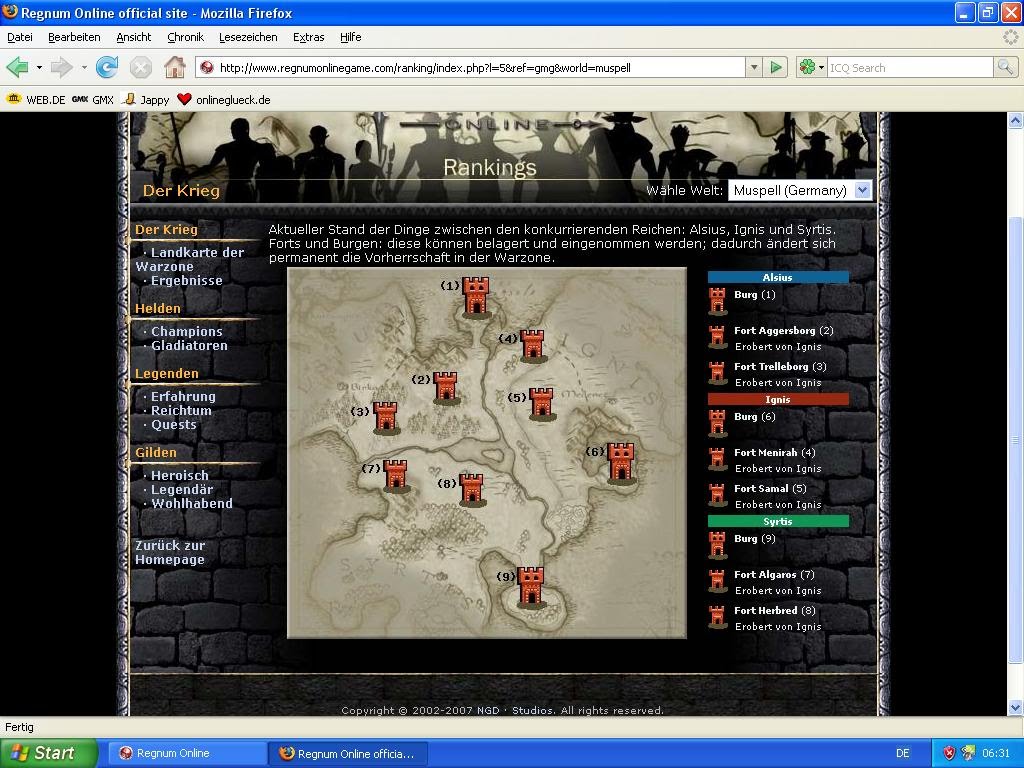Viewport: 1024px width, 768px height.
Task: Click the tower icon beside Burg (9)
Action: click(718, 545)
